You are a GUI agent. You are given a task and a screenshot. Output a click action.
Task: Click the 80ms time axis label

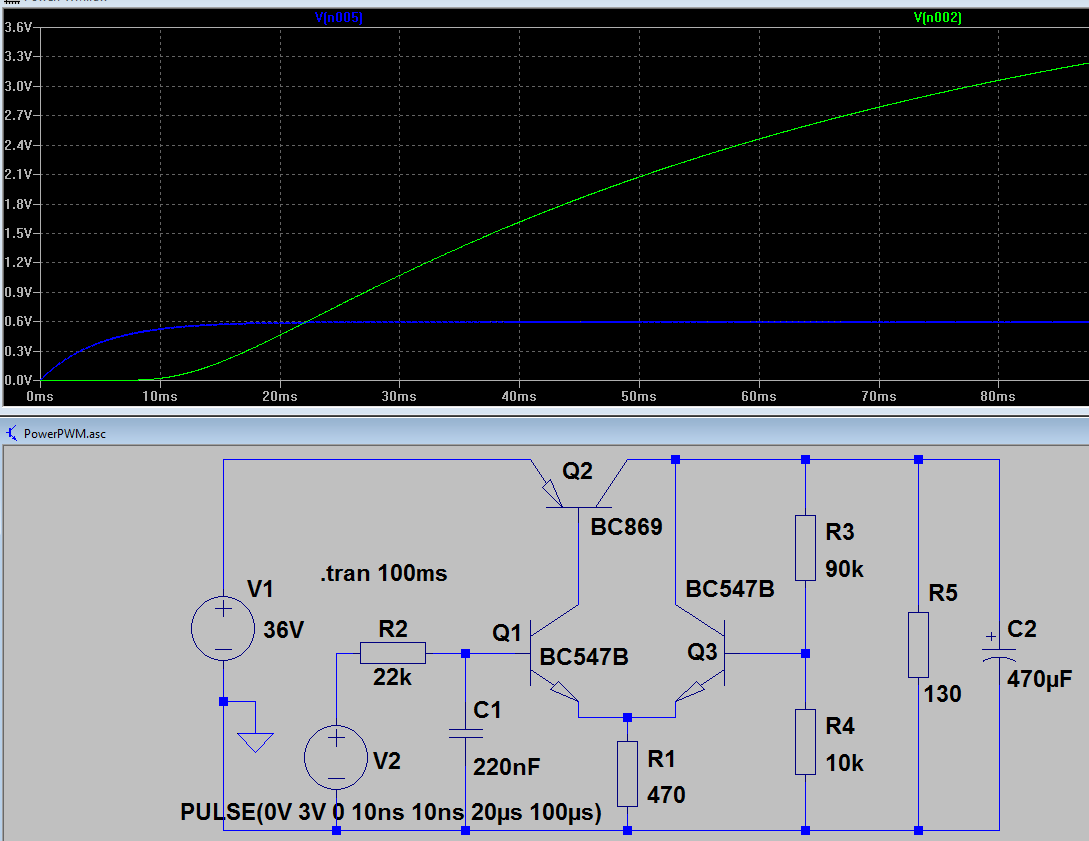[x=998, y=397]
